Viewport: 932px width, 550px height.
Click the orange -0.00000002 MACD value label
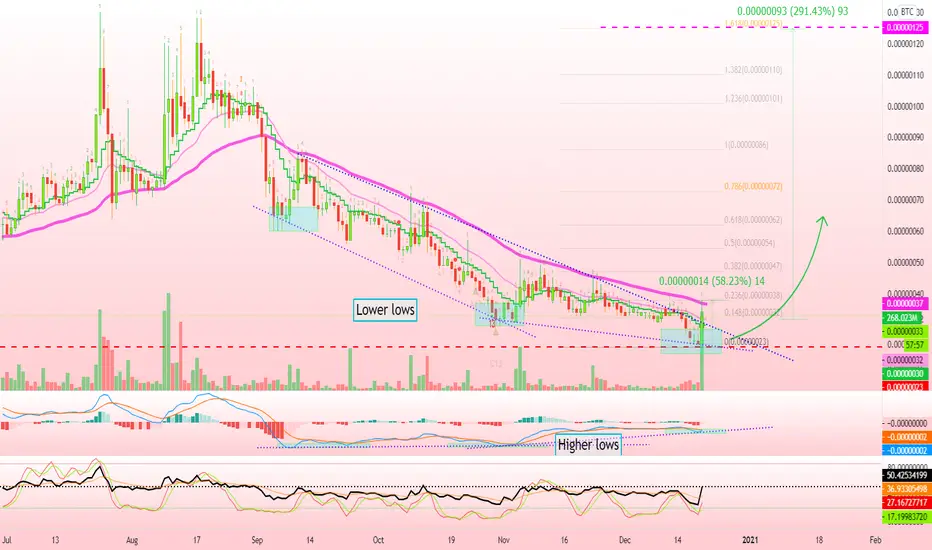(905, 437)
